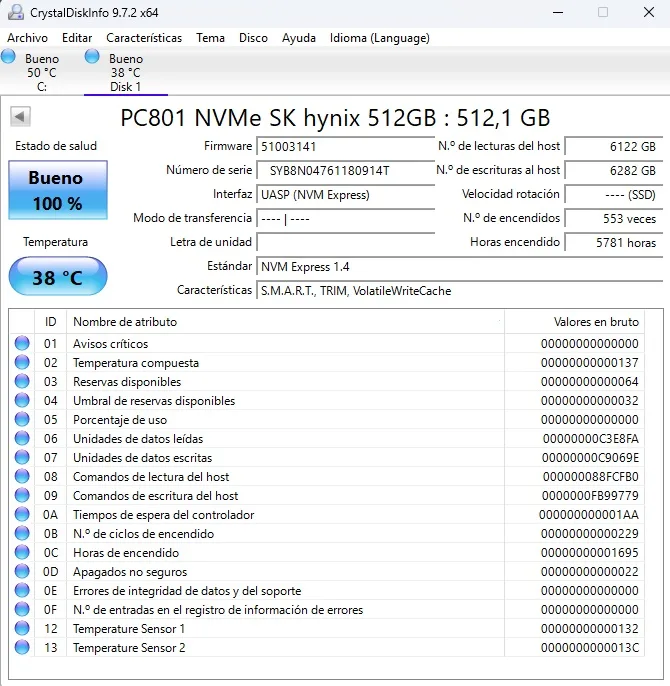Click the host writes value 6282 GB
This screenshot has height=686, width=670.
point(614,170)
